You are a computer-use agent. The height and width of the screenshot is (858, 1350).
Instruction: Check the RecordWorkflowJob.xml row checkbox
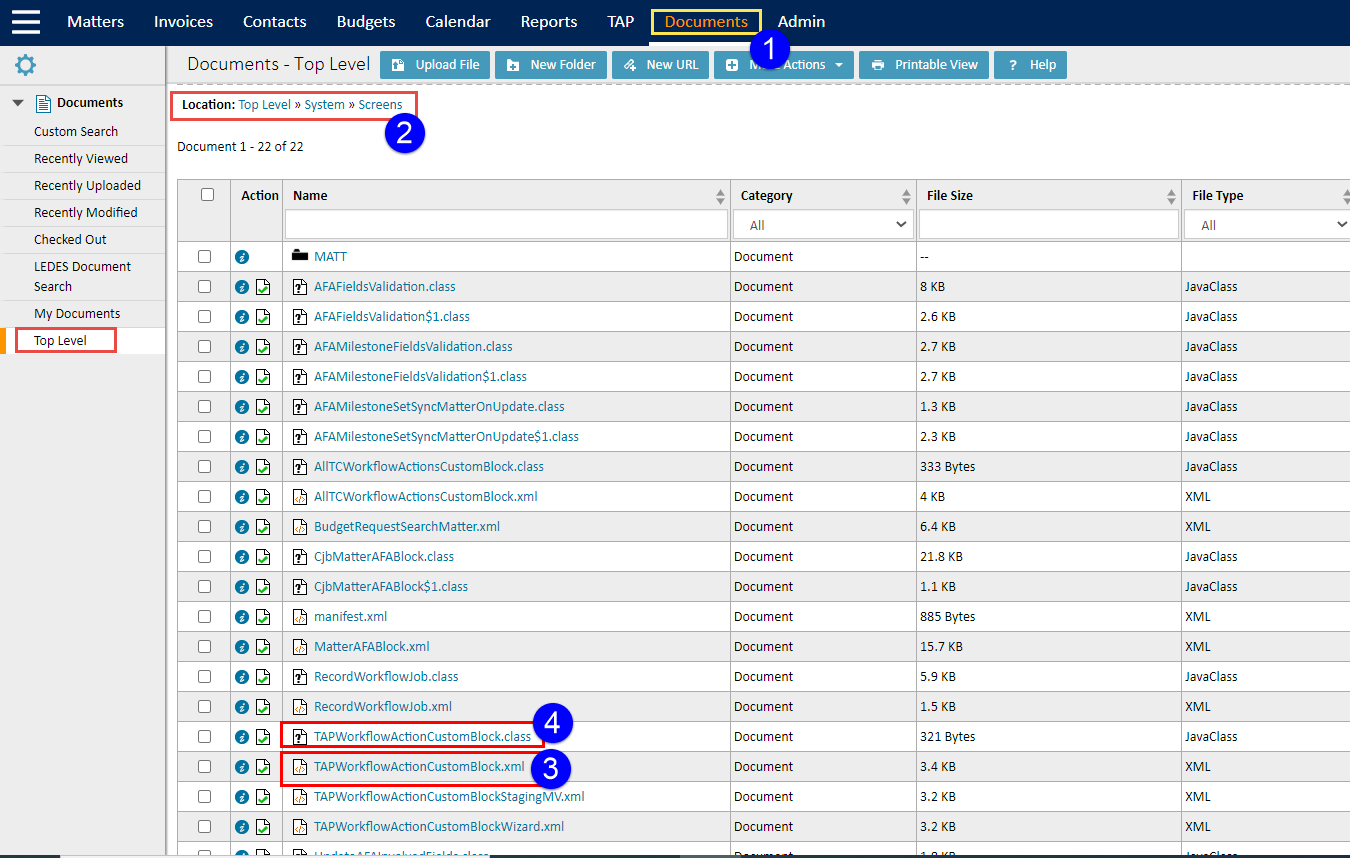(x=205, y=707)
